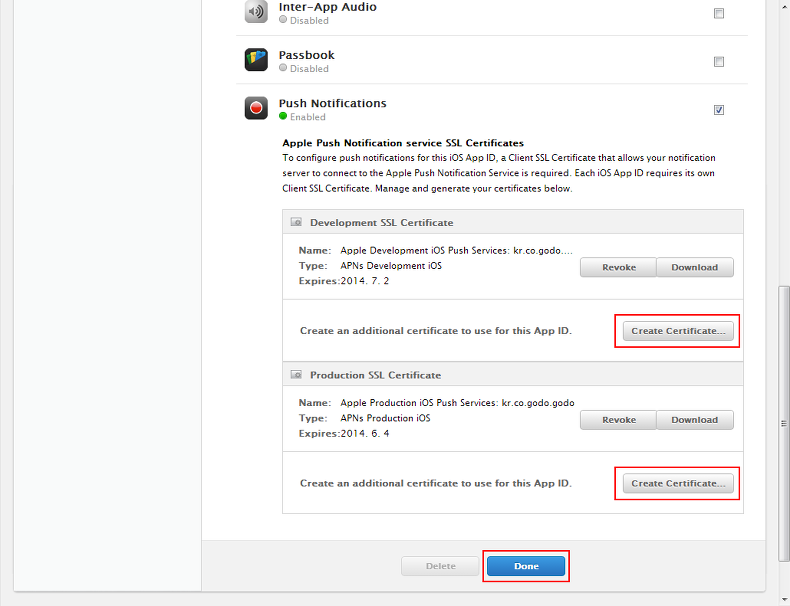This screenshot has height=606, width=790.
Task: Revoke the Production SSL certificate
Action: click(619, 420)
